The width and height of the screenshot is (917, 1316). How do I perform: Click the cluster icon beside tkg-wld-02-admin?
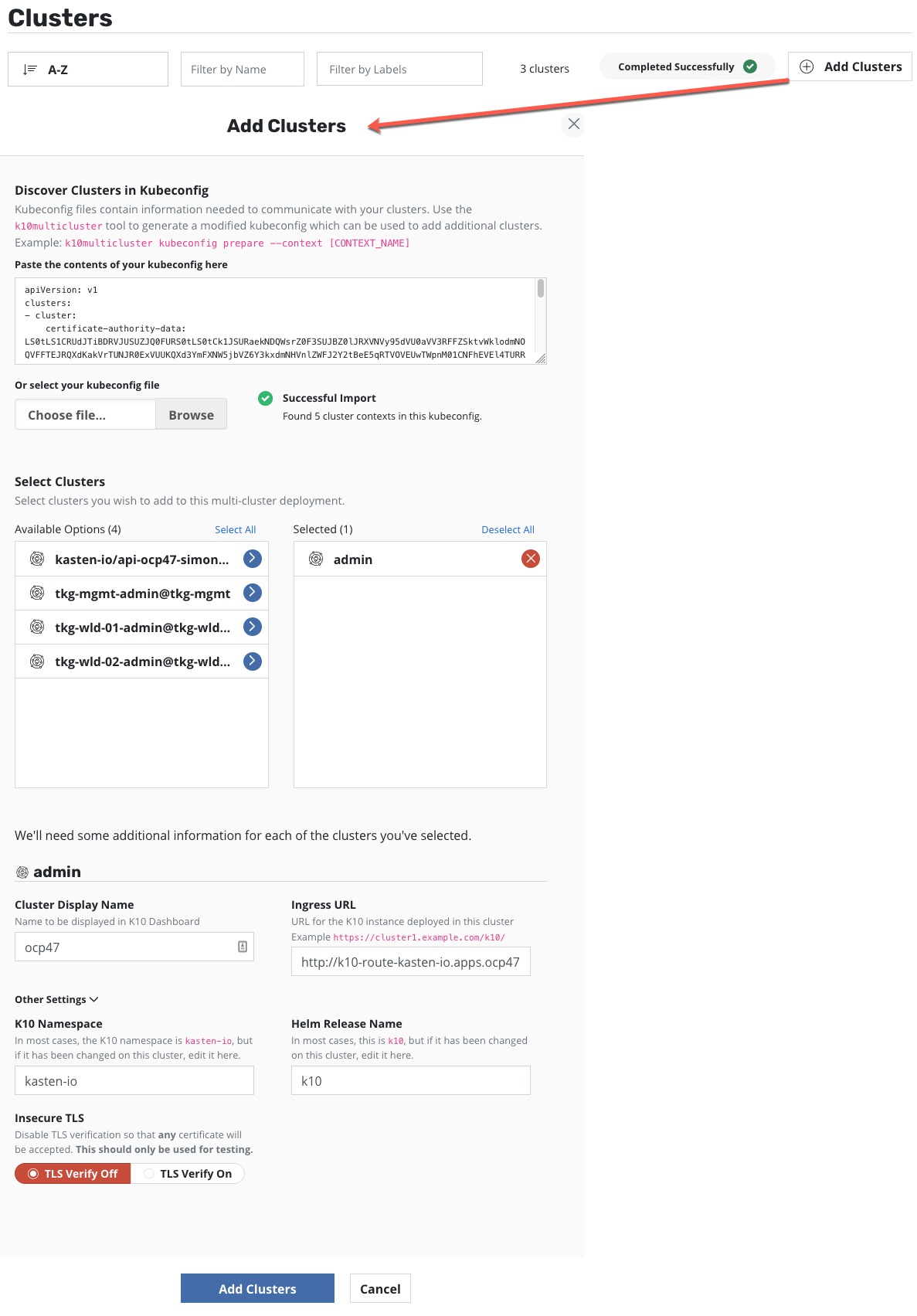coord(37,661)
